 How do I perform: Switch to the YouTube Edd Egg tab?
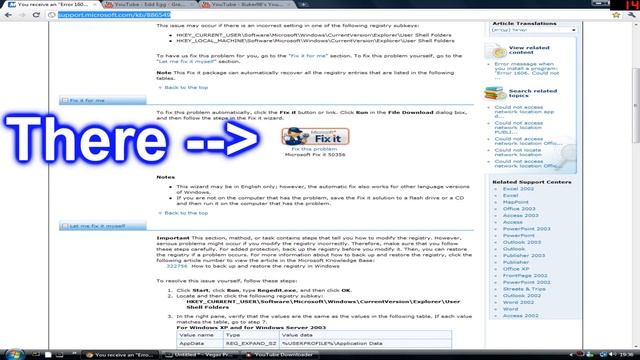pos(149,4)
